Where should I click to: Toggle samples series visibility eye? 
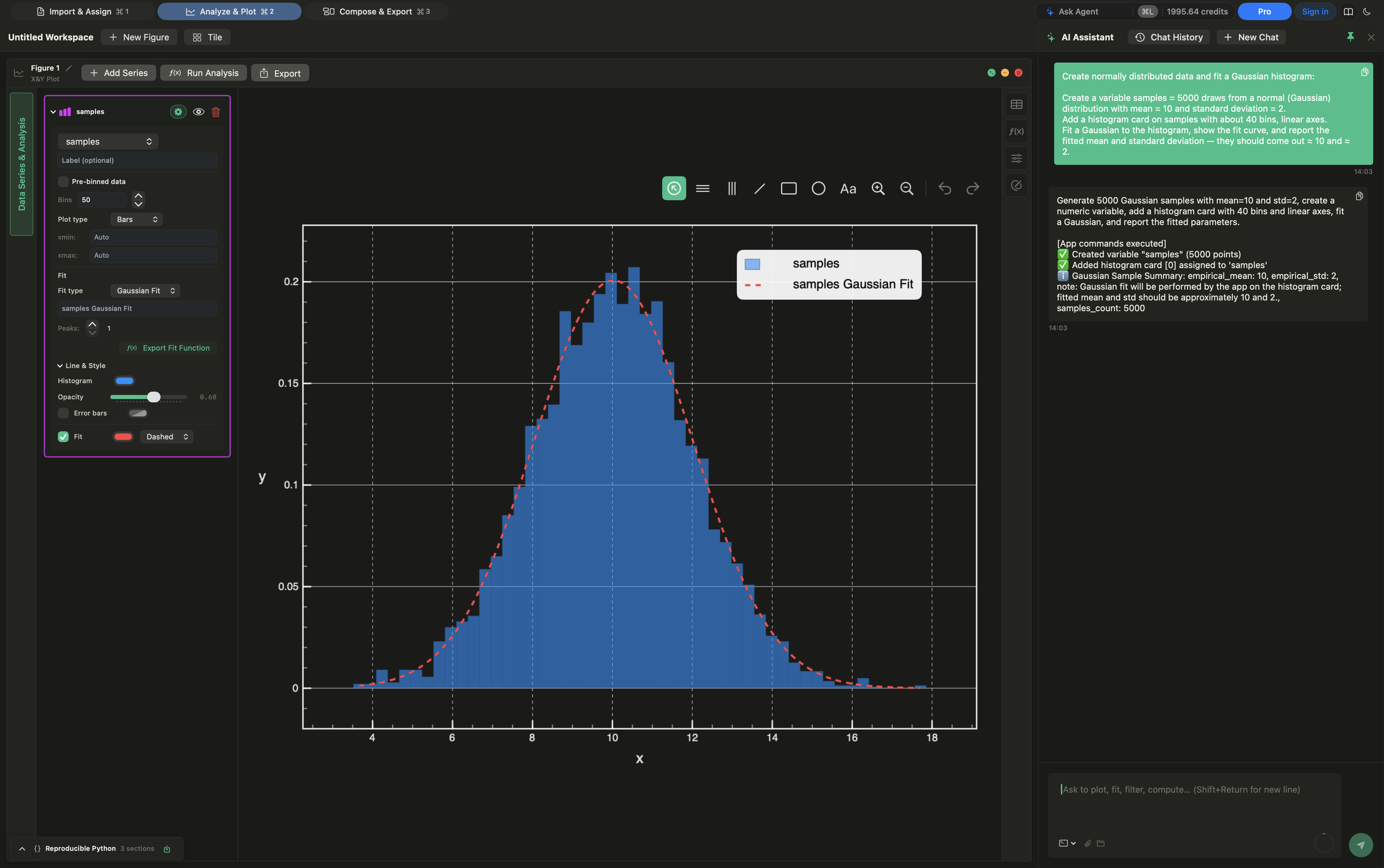[198, 112]
